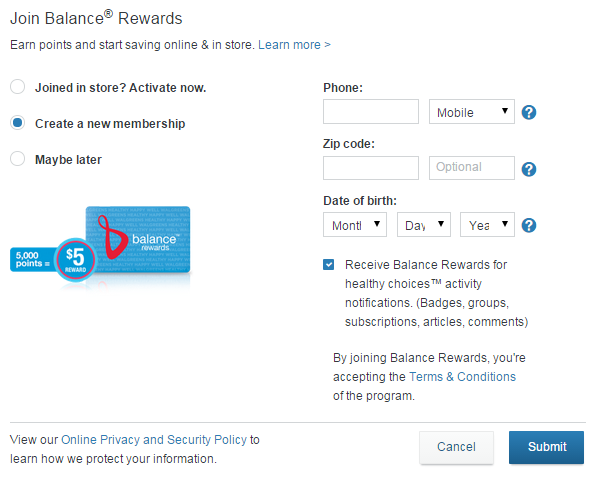Open the Learn more link
The height and width of the screenshot is (478, 599).
tap(294, 45)
